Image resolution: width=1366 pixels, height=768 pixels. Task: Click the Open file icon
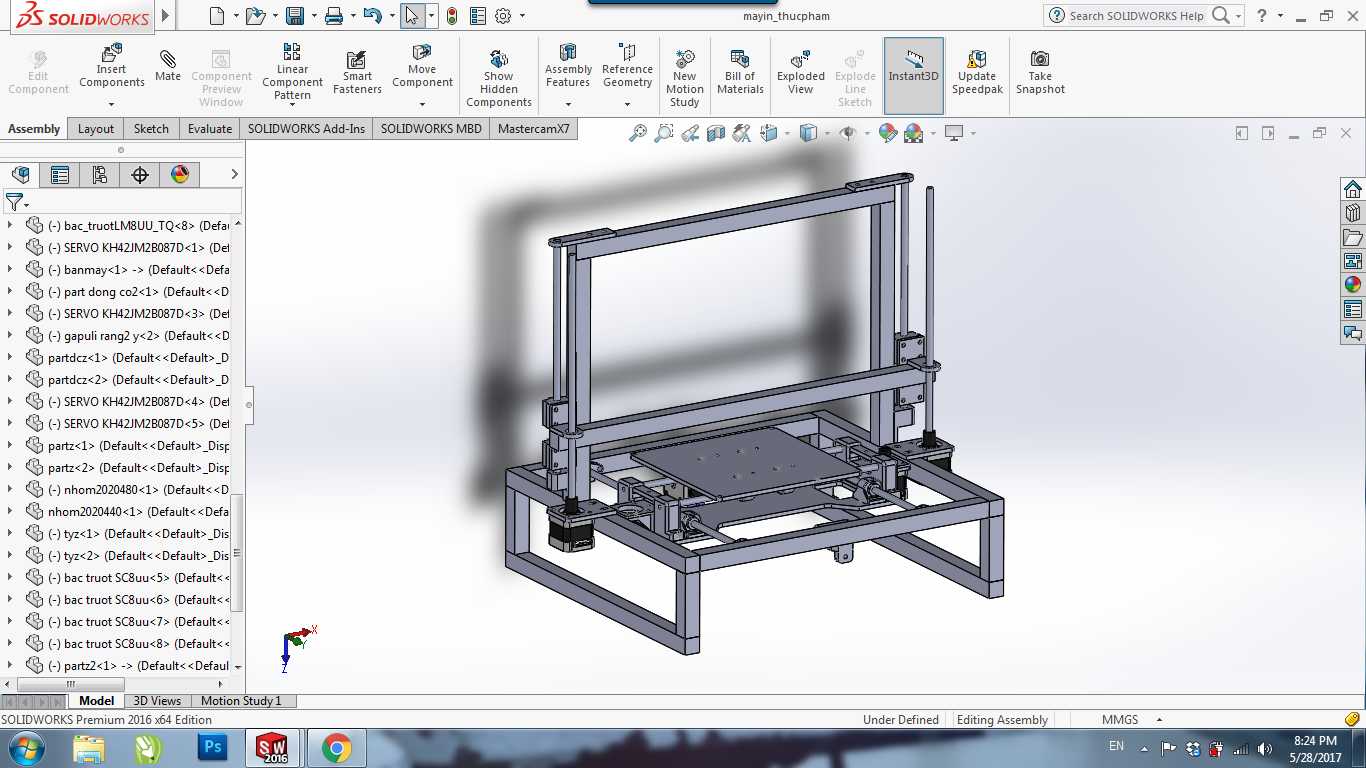pyautogui.click(x=255, y=16)
